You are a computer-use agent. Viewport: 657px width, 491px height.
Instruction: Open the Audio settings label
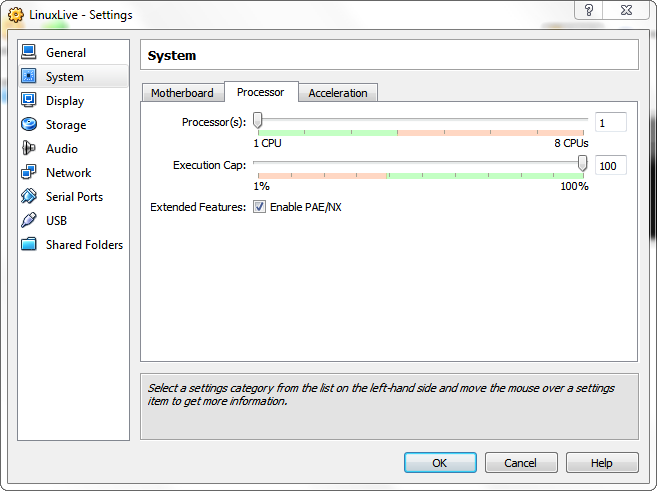62,149
